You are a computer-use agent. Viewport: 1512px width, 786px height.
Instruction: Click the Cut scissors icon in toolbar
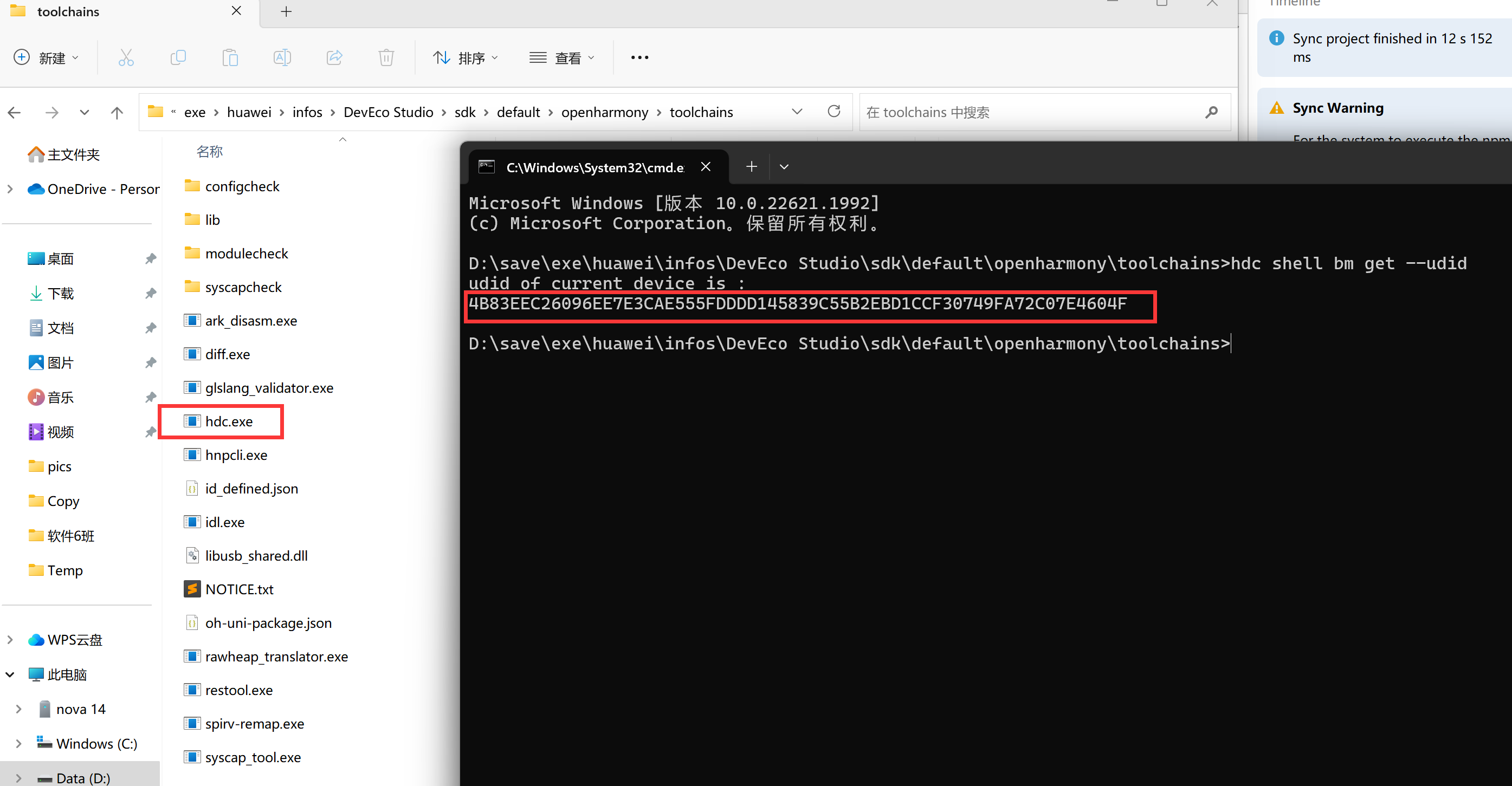coord(126,57)
